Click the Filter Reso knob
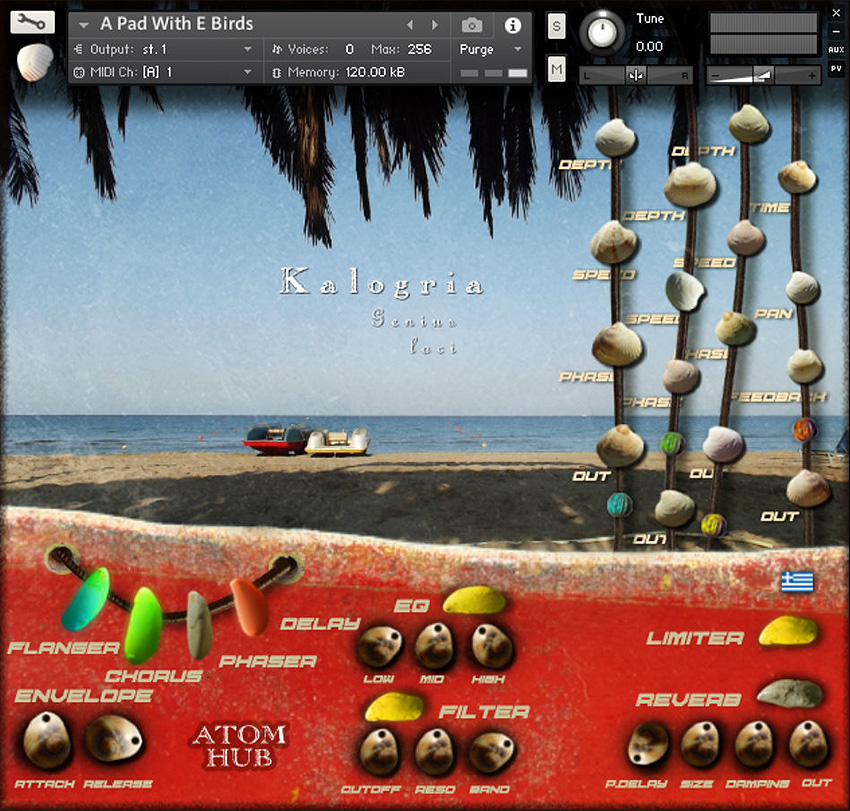Image resolution: width=850 pixels, height=811 pixels. coord(434,751)
